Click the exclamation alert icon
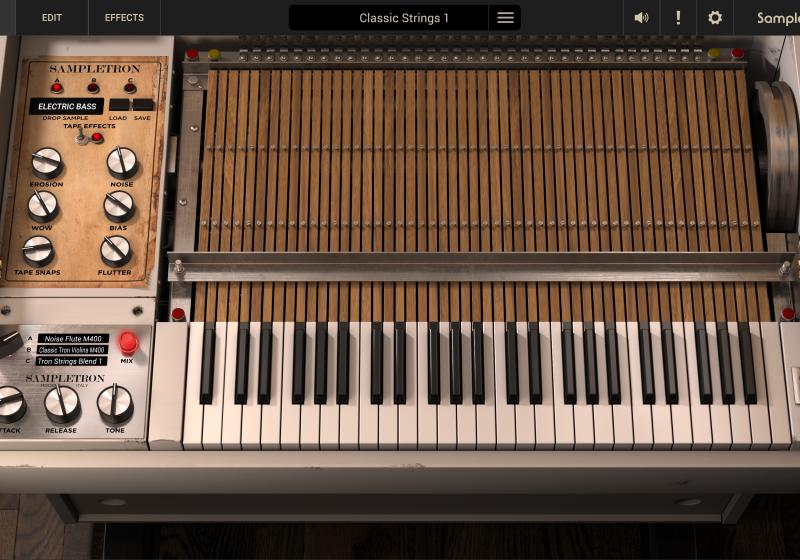800x560 pixels. [x=678, y=18]
